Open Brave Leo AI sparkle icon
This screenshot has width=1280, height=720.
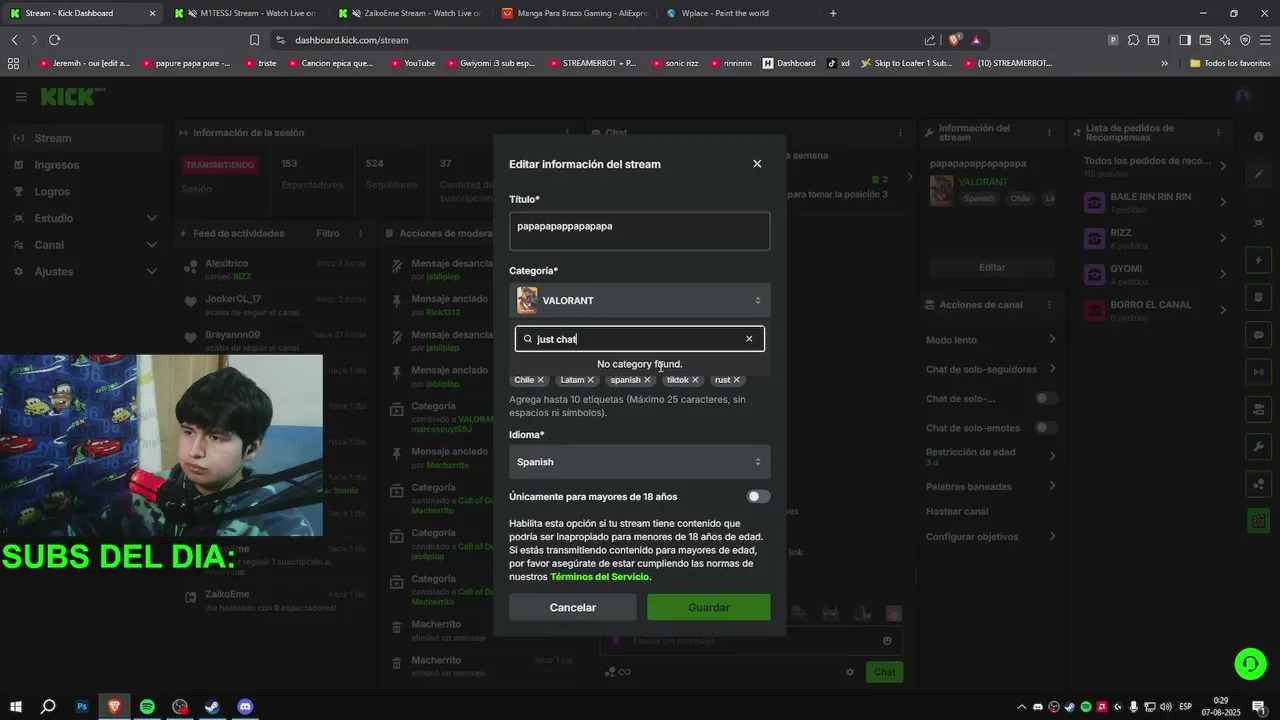click(1225, 40)
